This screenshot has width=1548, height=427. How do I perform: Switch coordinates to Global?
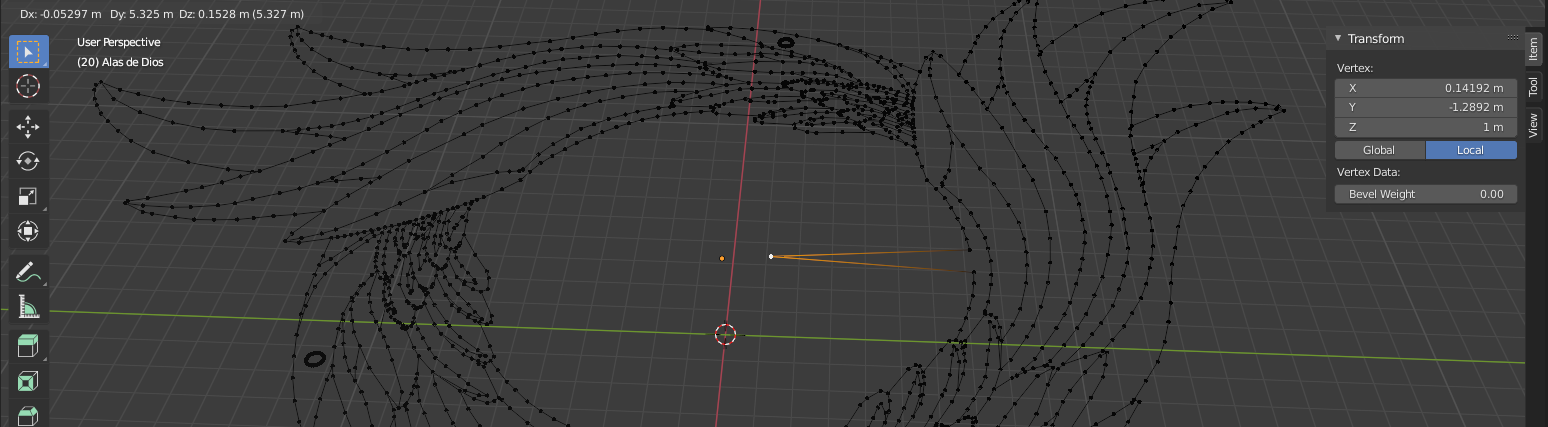coord(1380,150)
